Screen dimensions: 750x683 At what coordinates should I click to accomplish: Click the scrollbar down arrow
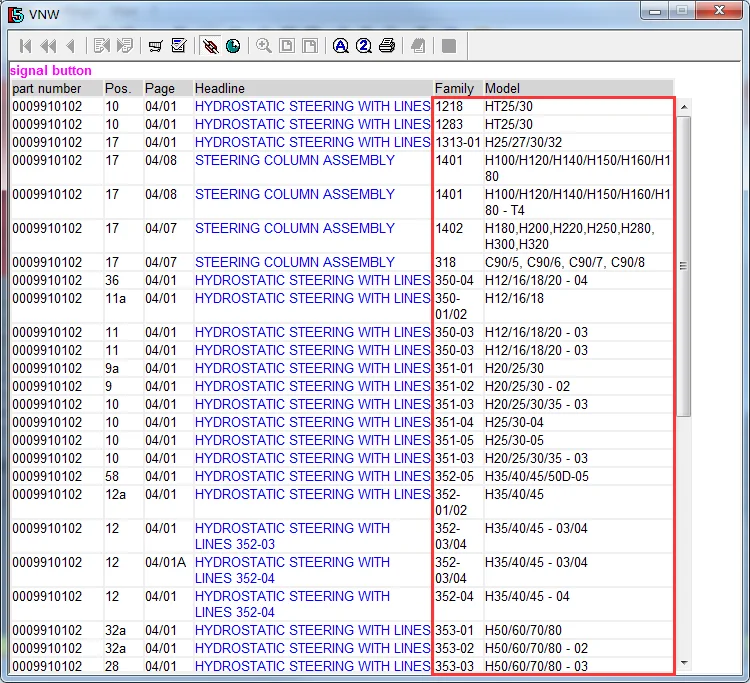pyautogui.click(x=684, y=662)
